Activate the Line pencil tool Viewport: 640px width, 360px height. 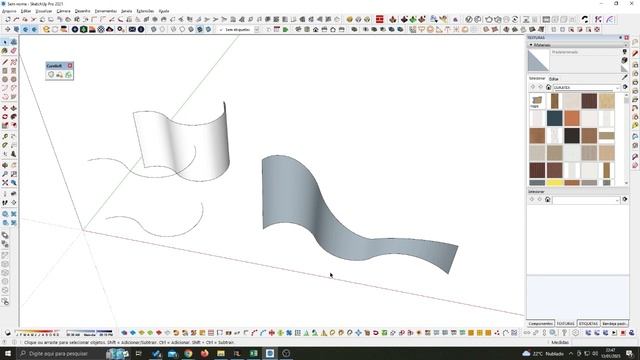(5, 62)
